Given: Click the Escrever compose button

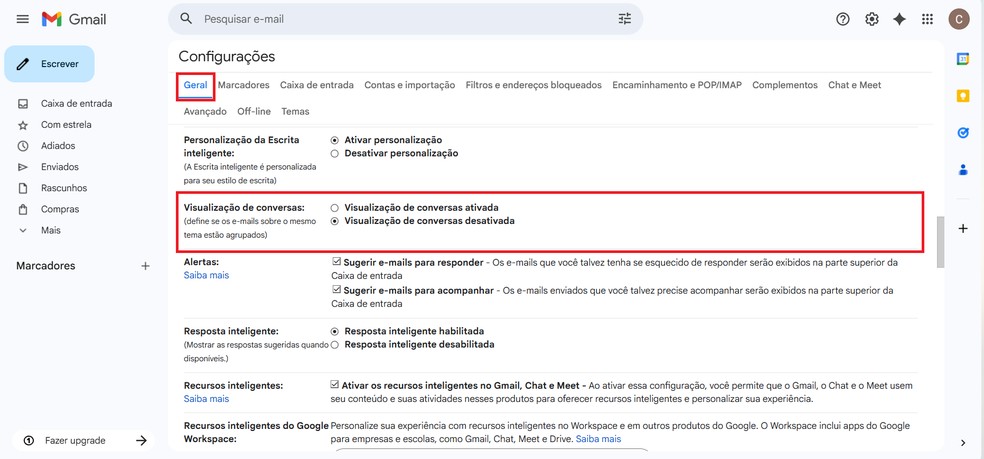Looking at the screenshot, I should (50, 64).
